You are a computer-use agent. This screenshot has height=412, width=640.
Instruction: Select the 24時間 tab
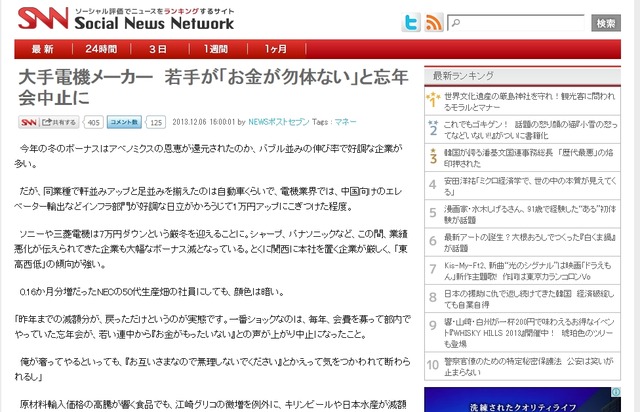(x=101, y=49)
